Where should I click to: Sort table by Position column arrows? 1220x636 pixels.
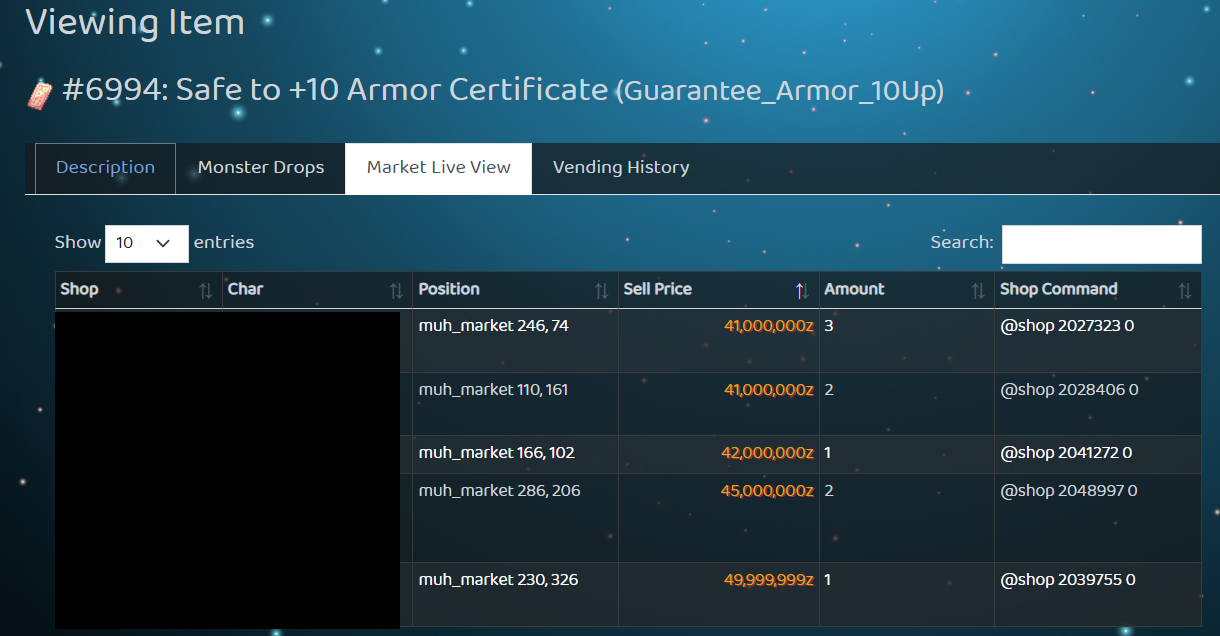click(601, 291)
